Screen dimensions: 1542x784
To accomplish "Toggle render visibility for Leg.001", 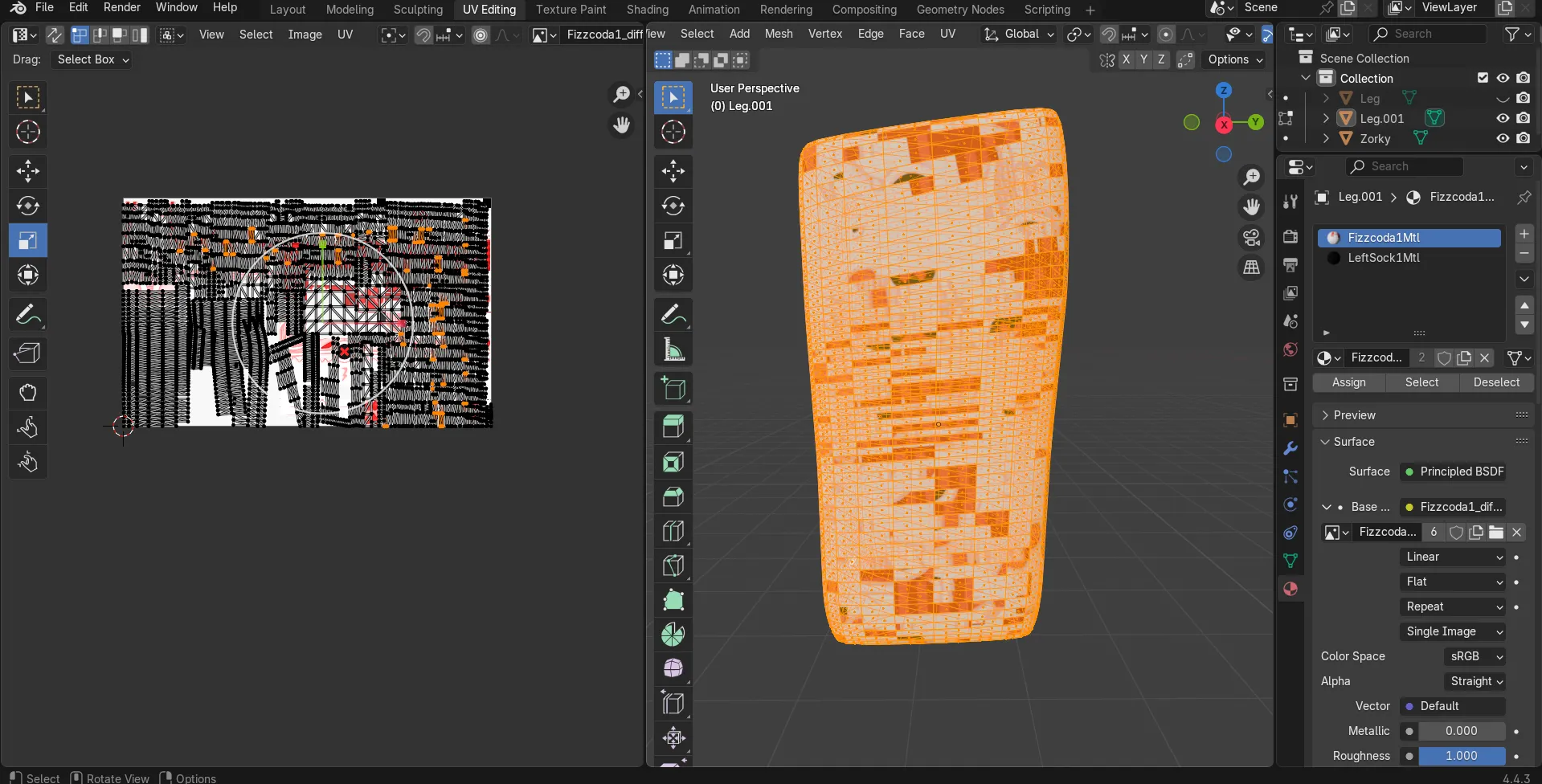I will pyautogui.click(x=1525, y=118).
